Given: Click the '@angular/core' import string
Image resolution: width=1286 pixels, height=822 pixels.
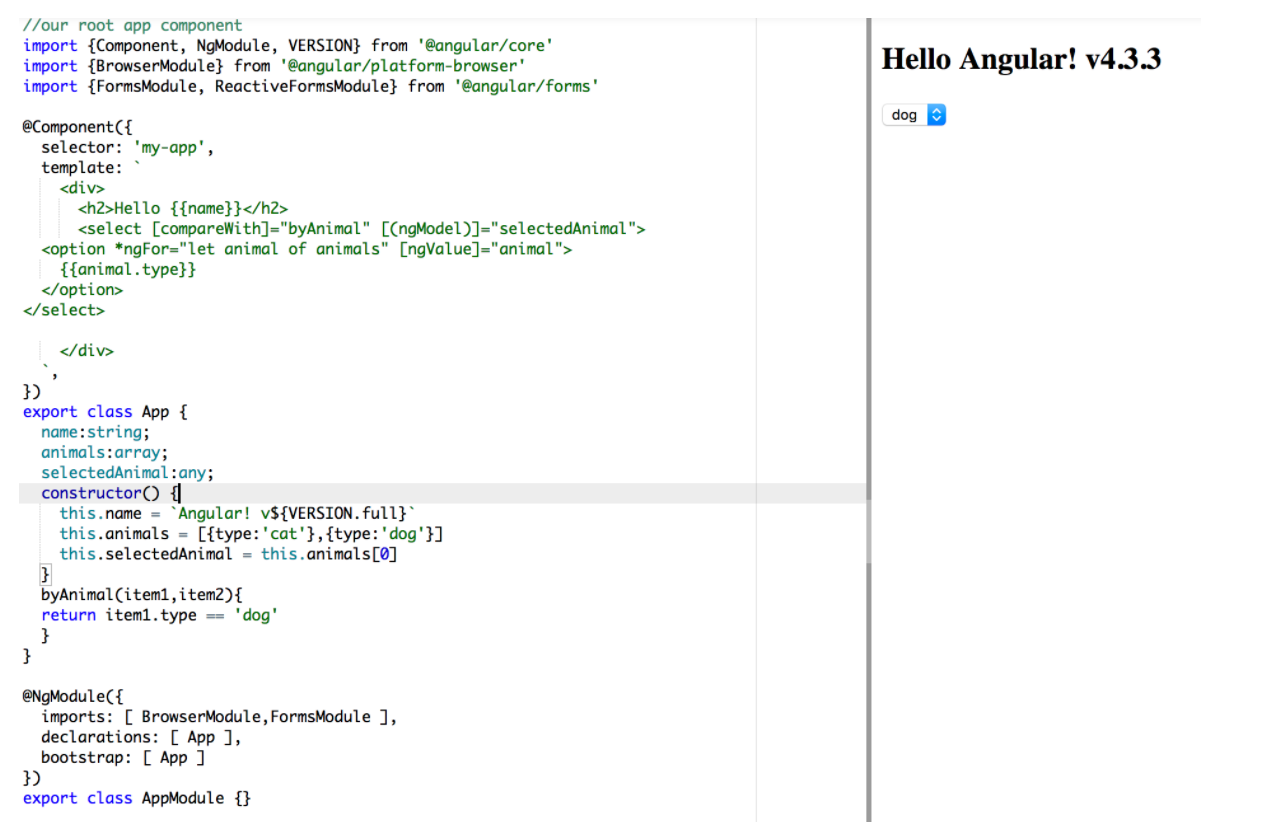Looking at the screenshot, I should (486, 45).
